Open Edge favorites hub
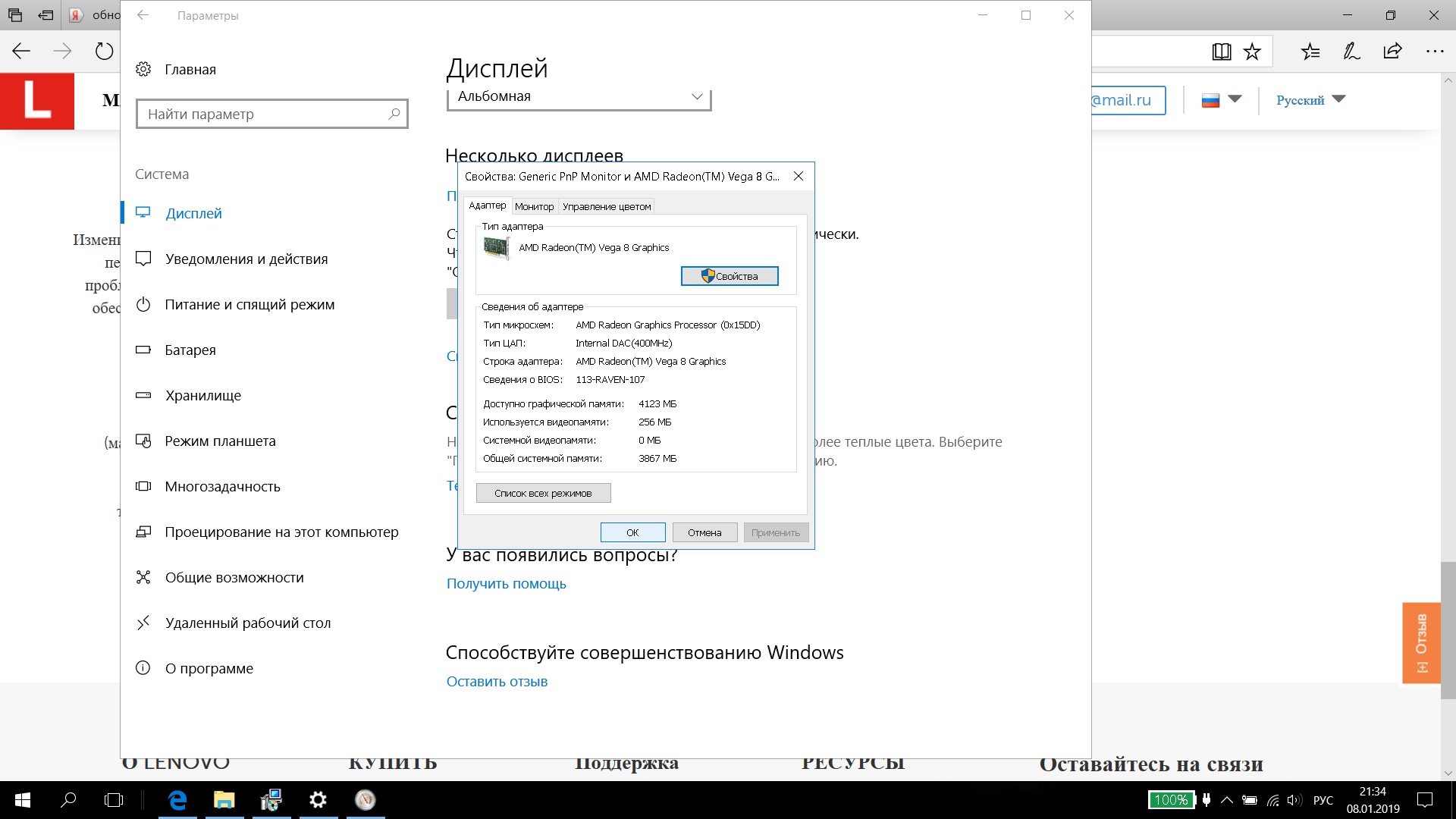The image size is (1456, 819). point(1310,52)
